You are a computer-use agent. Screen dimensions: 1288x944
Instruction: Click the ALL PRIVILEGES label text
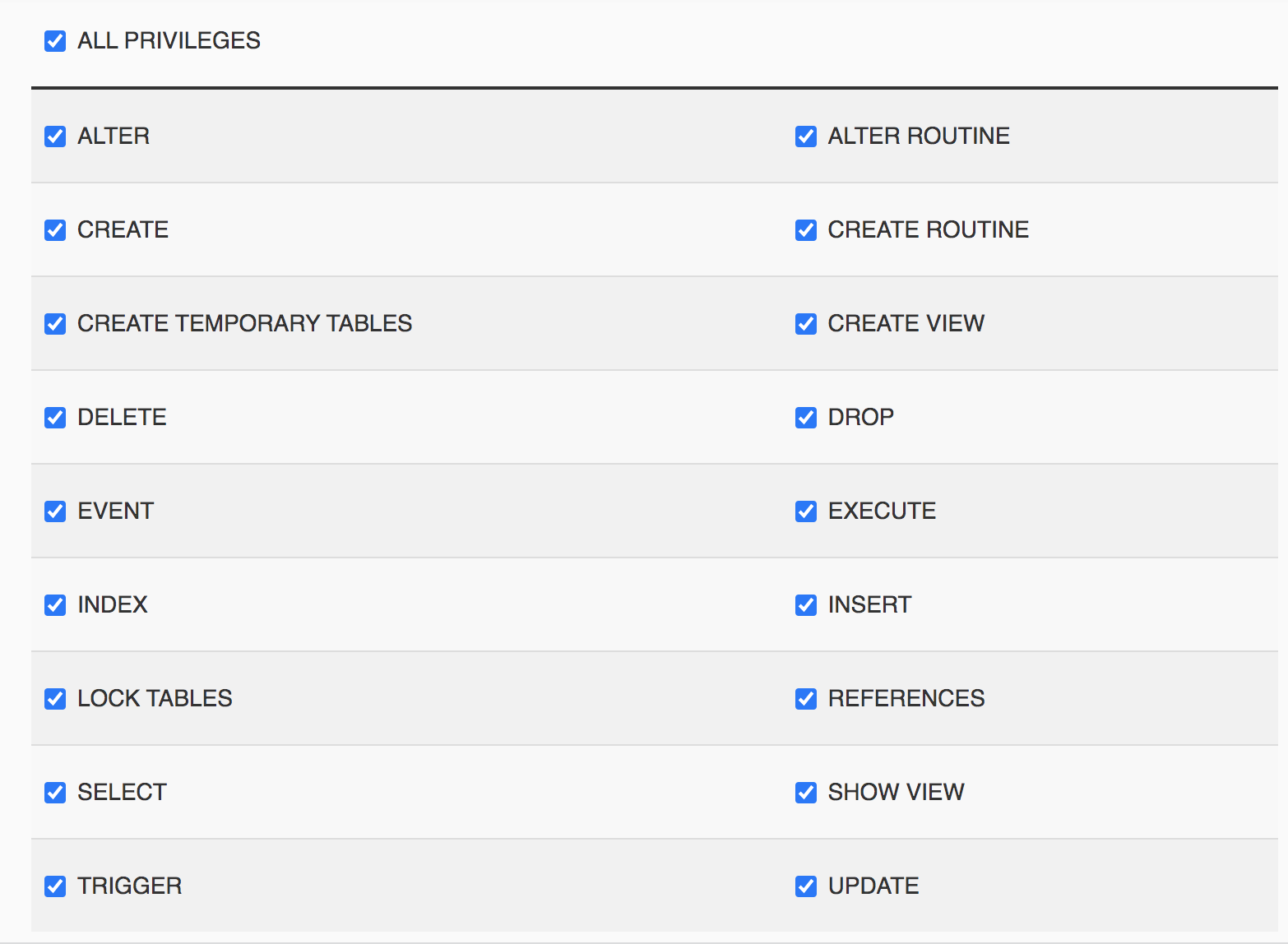click(x=169, y=40)
